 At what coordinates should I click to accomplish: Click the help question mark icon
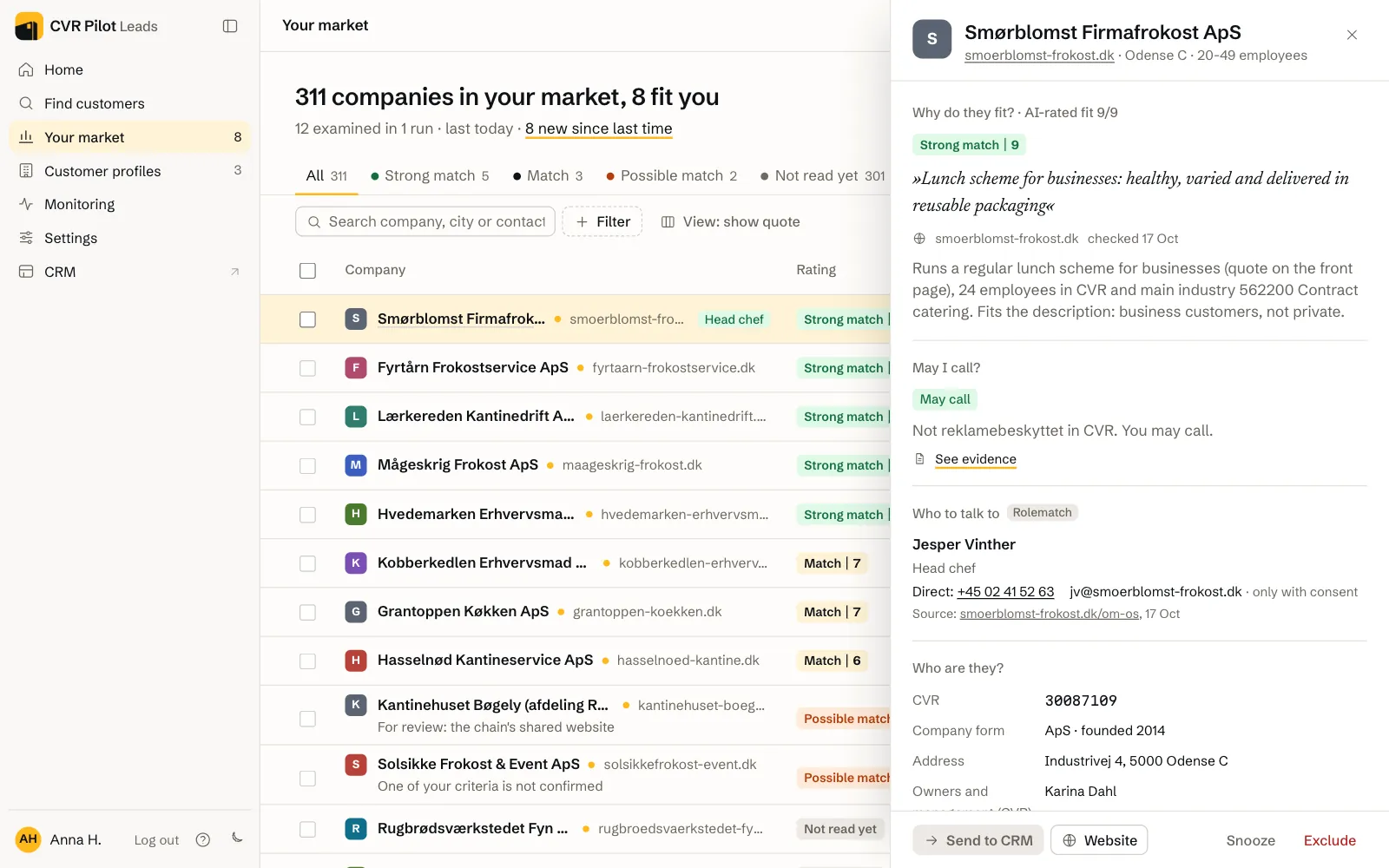click(203, 839)
